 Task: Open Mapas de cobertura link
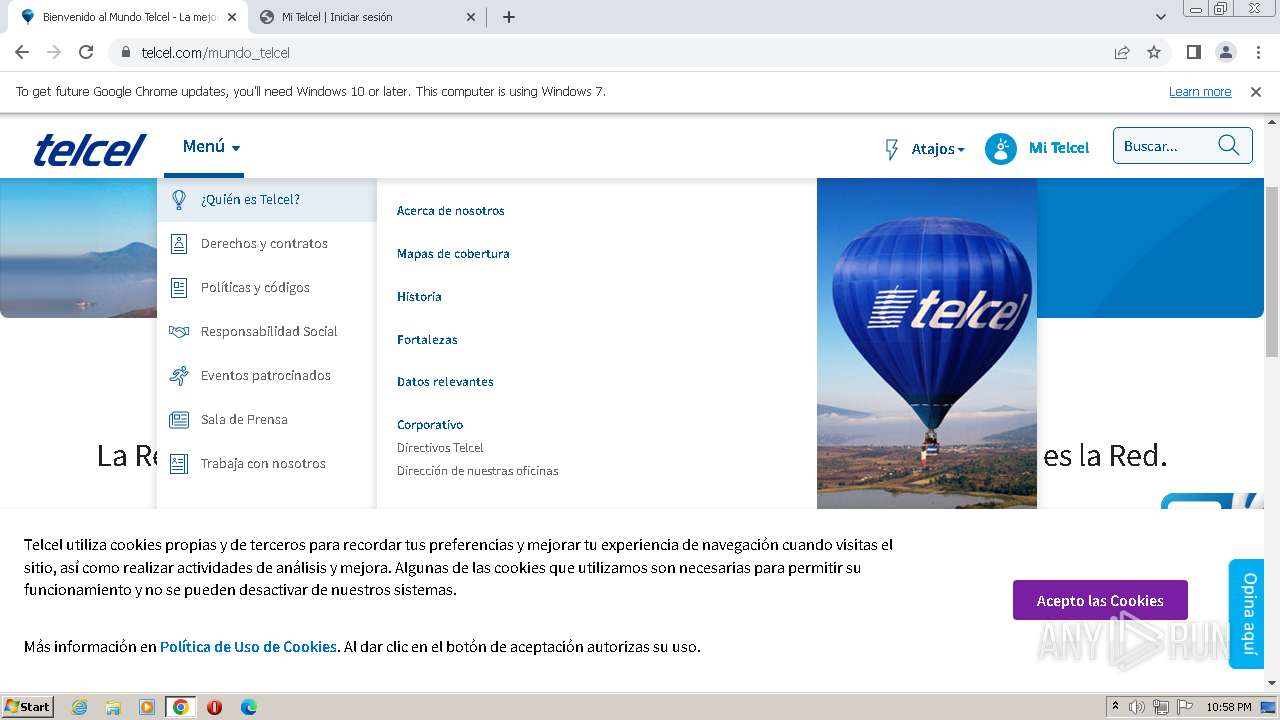453,254
